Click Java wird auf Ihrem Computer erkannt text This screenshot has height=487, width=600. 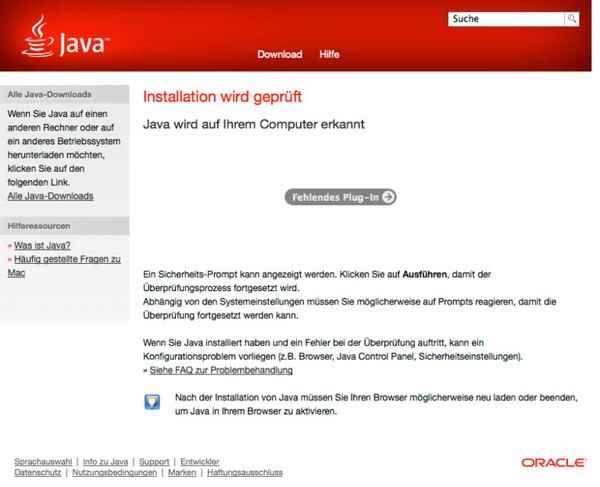click(254, 124)
